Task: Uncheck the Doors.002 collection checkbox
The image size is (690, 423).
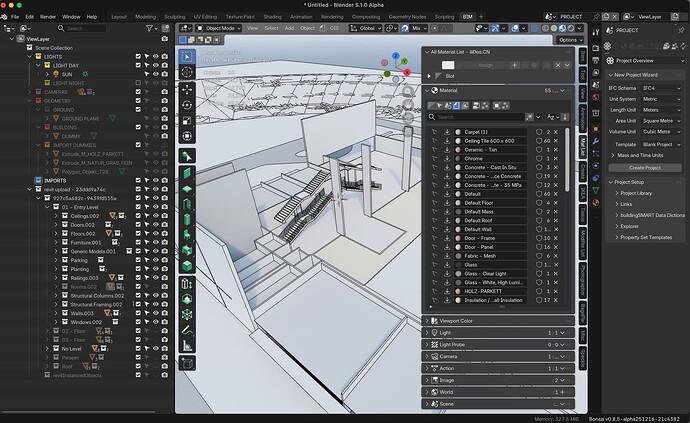Action: 138,224
